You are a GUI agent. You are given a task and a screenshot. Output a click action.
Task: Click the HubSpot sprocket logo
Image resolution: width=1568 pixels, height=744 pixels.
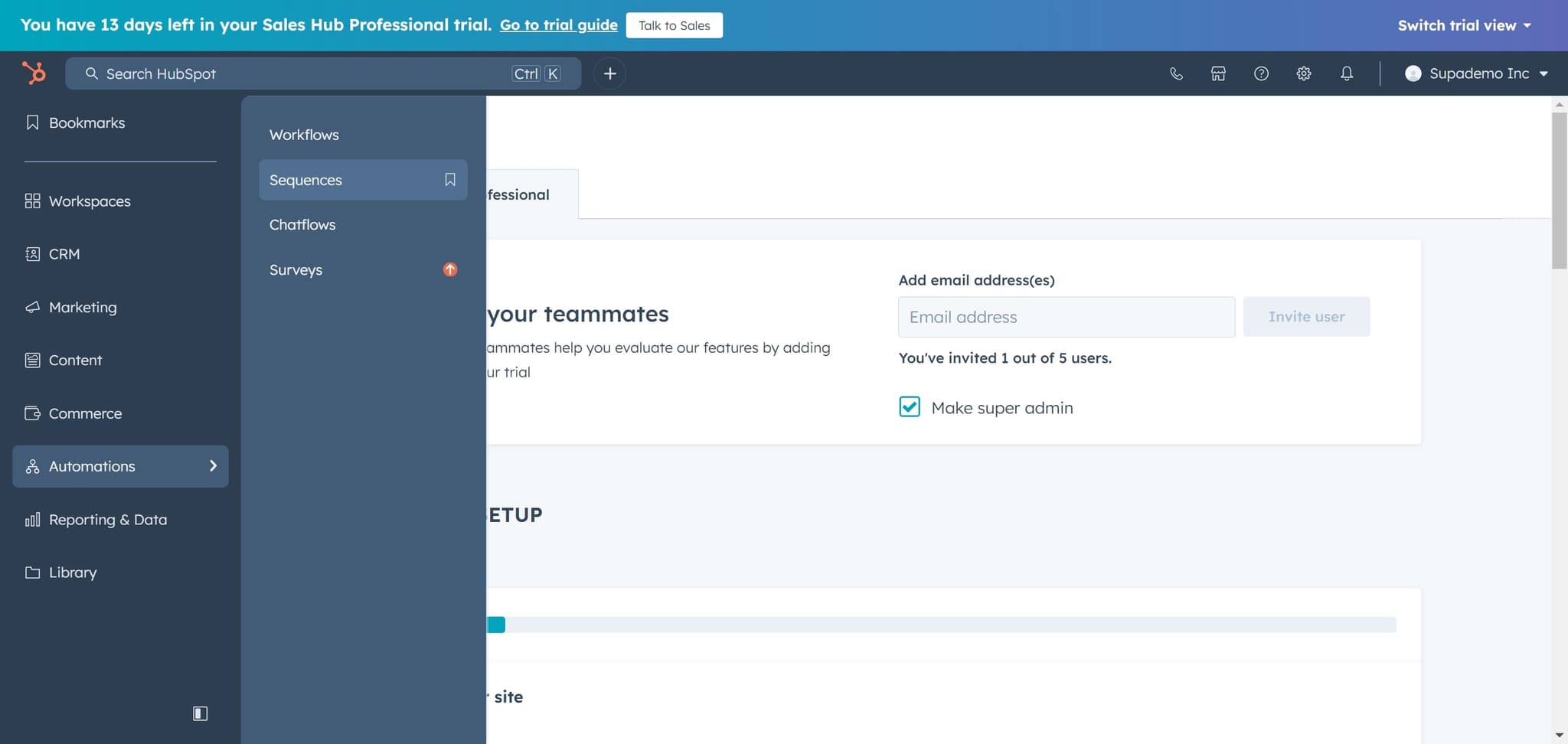tap(34, 73)
